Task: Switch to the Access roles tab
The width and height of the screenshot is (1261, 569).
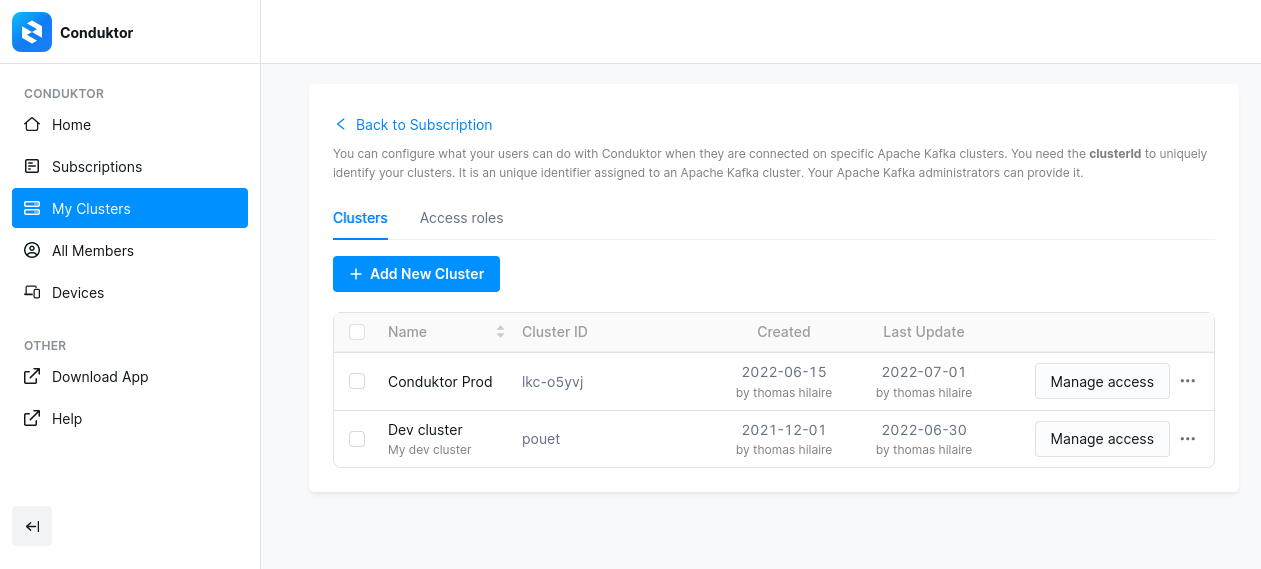Action: pyautogui.click(x=461, y=218)
